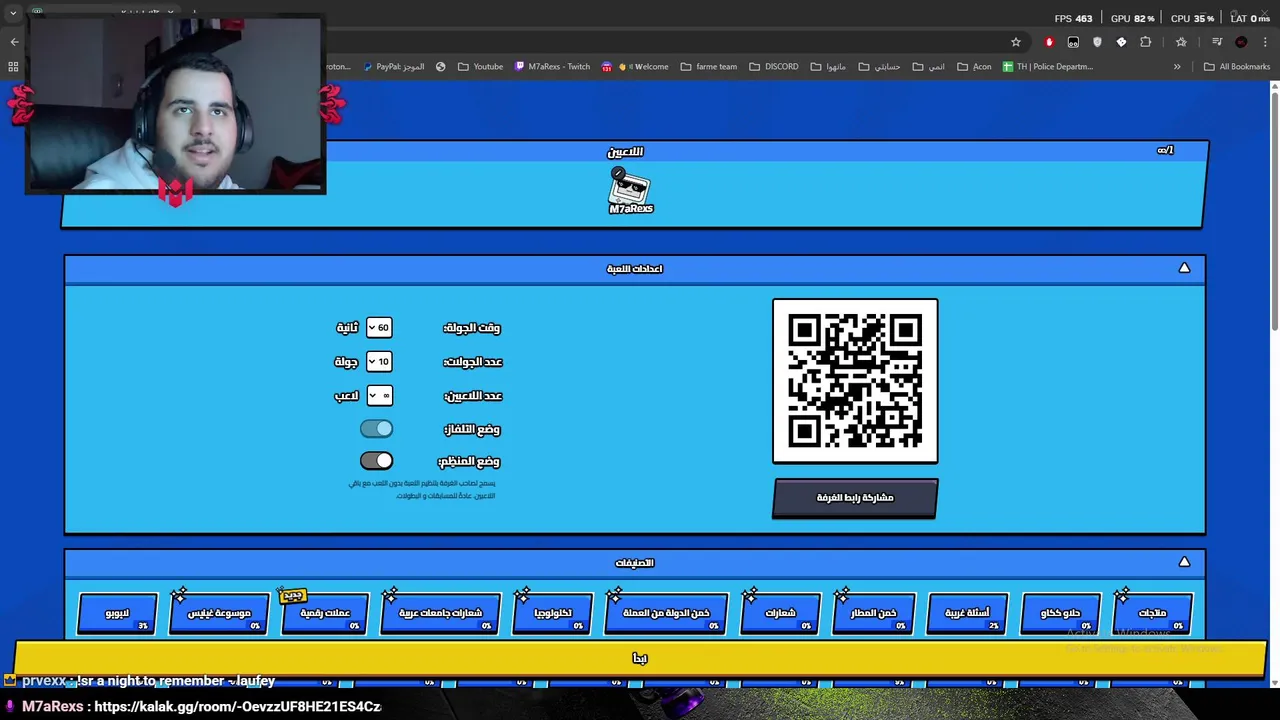Viewport: 1280px width, 720px height.
Task: Select the شعارات category
Action: click(780, 613)
